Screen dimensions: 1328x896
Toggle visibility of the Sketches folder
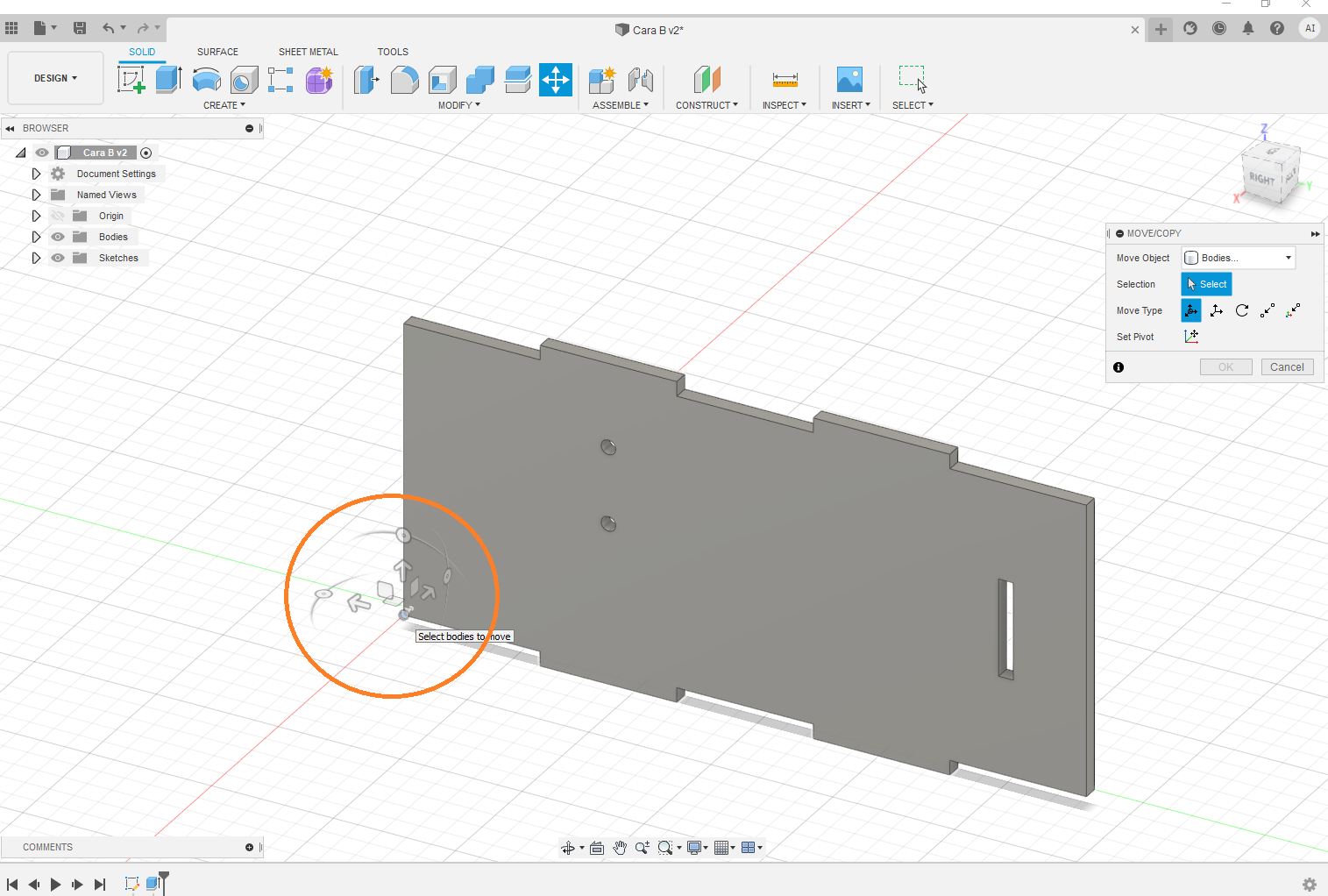(x=58, y=258)
